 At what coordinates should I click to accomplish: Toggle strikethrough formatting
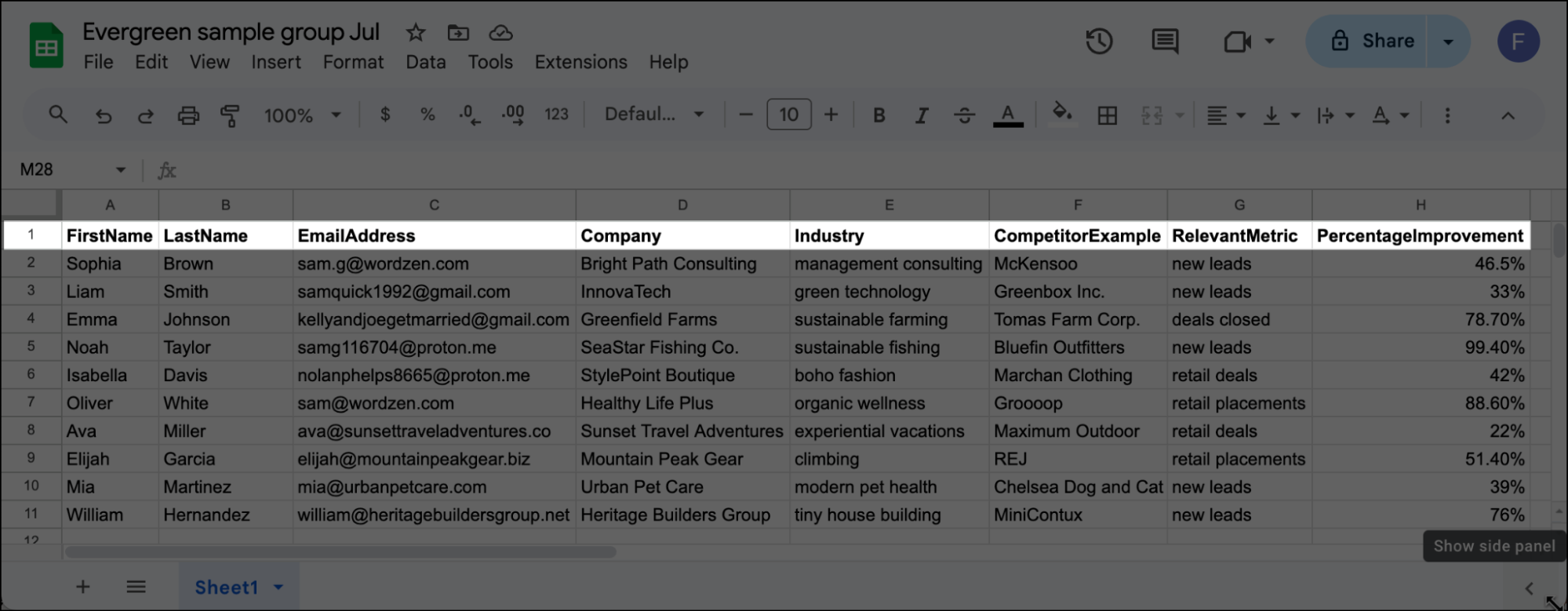click(x=964, y=115)
